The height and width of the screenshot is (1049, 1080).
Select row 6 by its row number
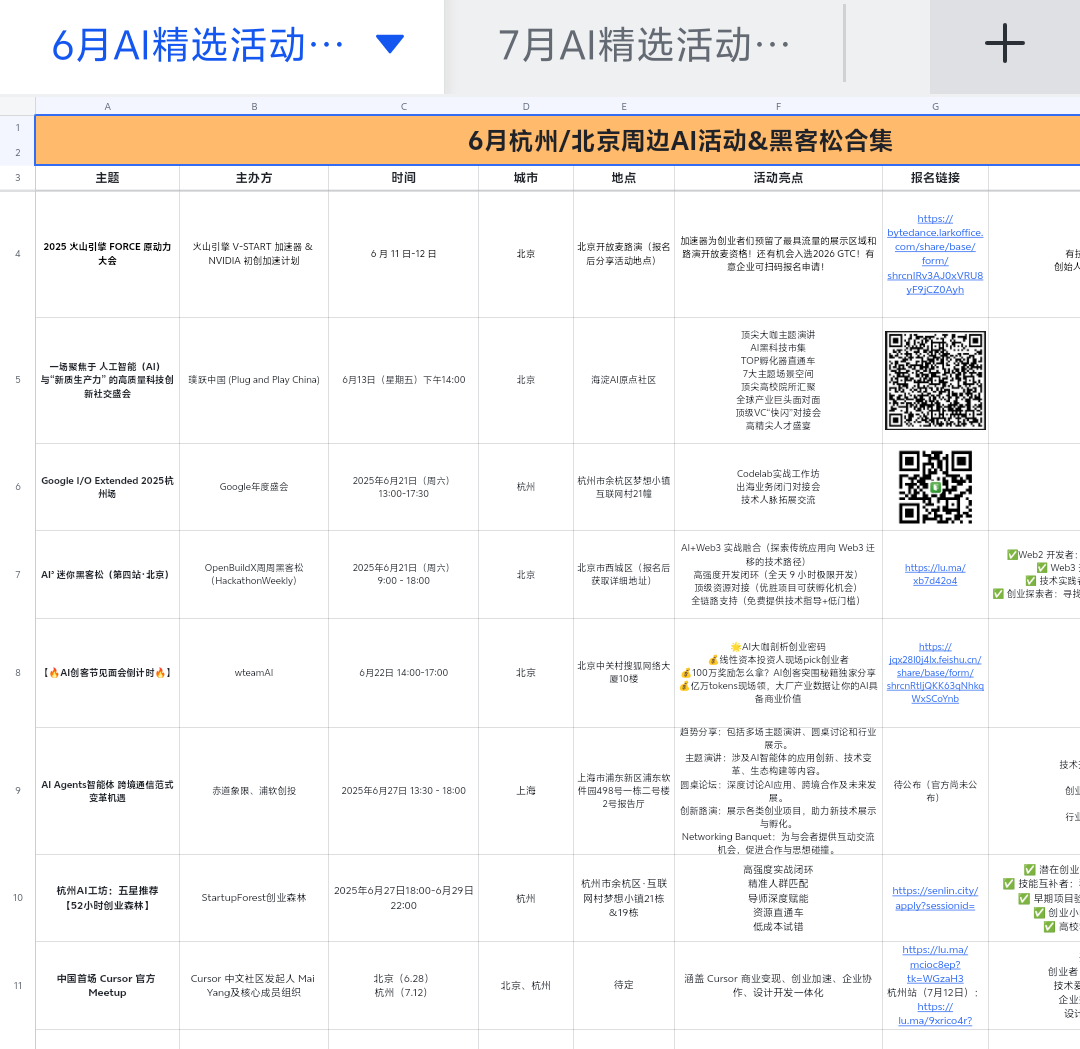point(18,487)
